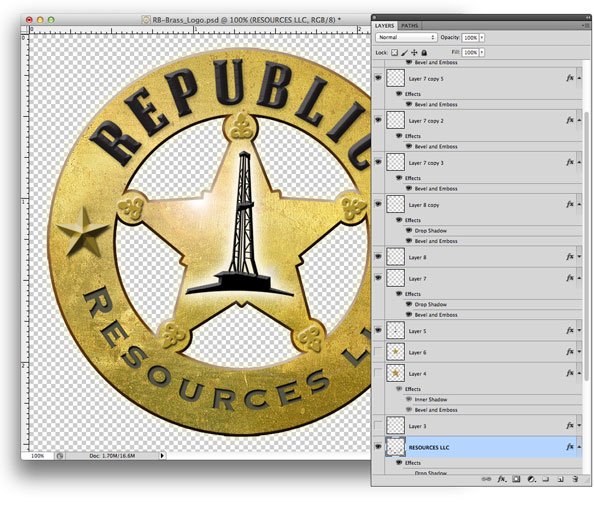The image size is (594, 518).
Task: Open the status bar info popup arrow
Action: pos(162,455)
